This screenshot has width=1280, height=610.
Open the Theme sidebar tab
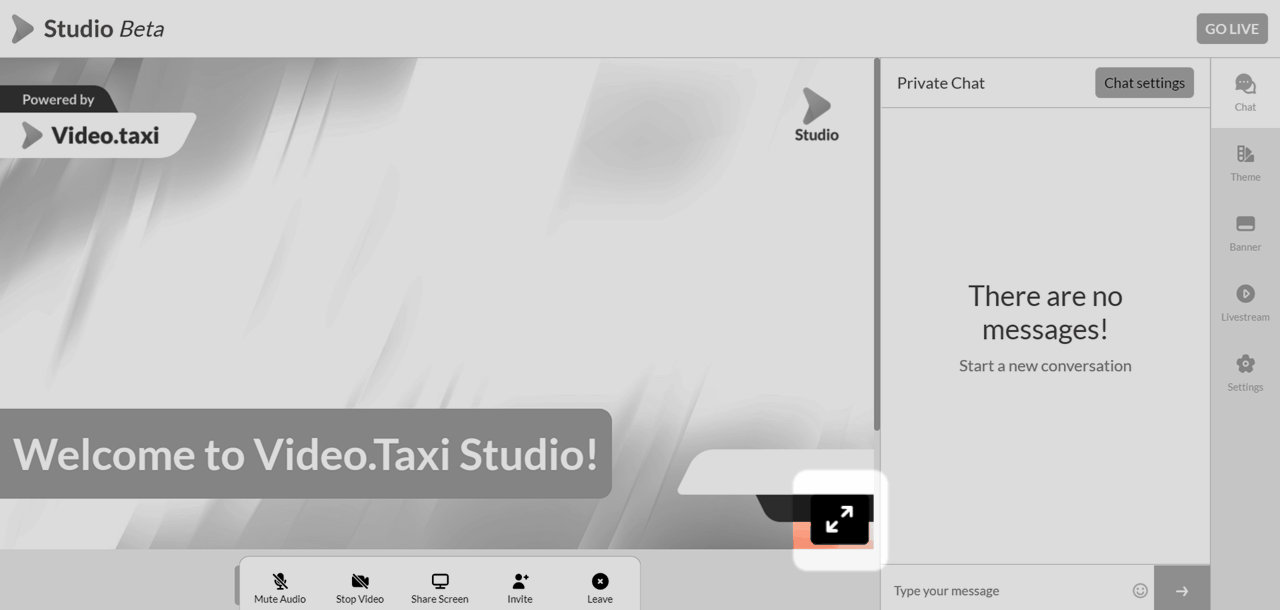point(1245,163)
